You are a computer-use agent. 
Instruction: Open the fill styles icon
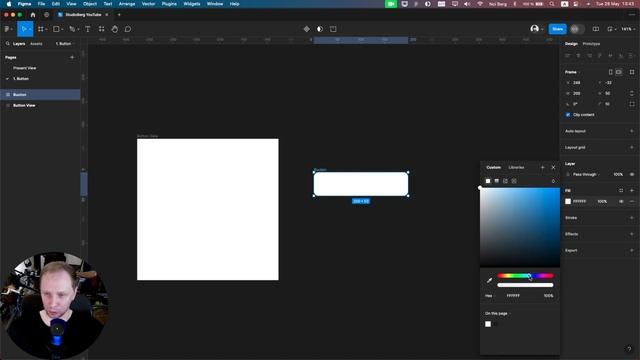point(621,191)
